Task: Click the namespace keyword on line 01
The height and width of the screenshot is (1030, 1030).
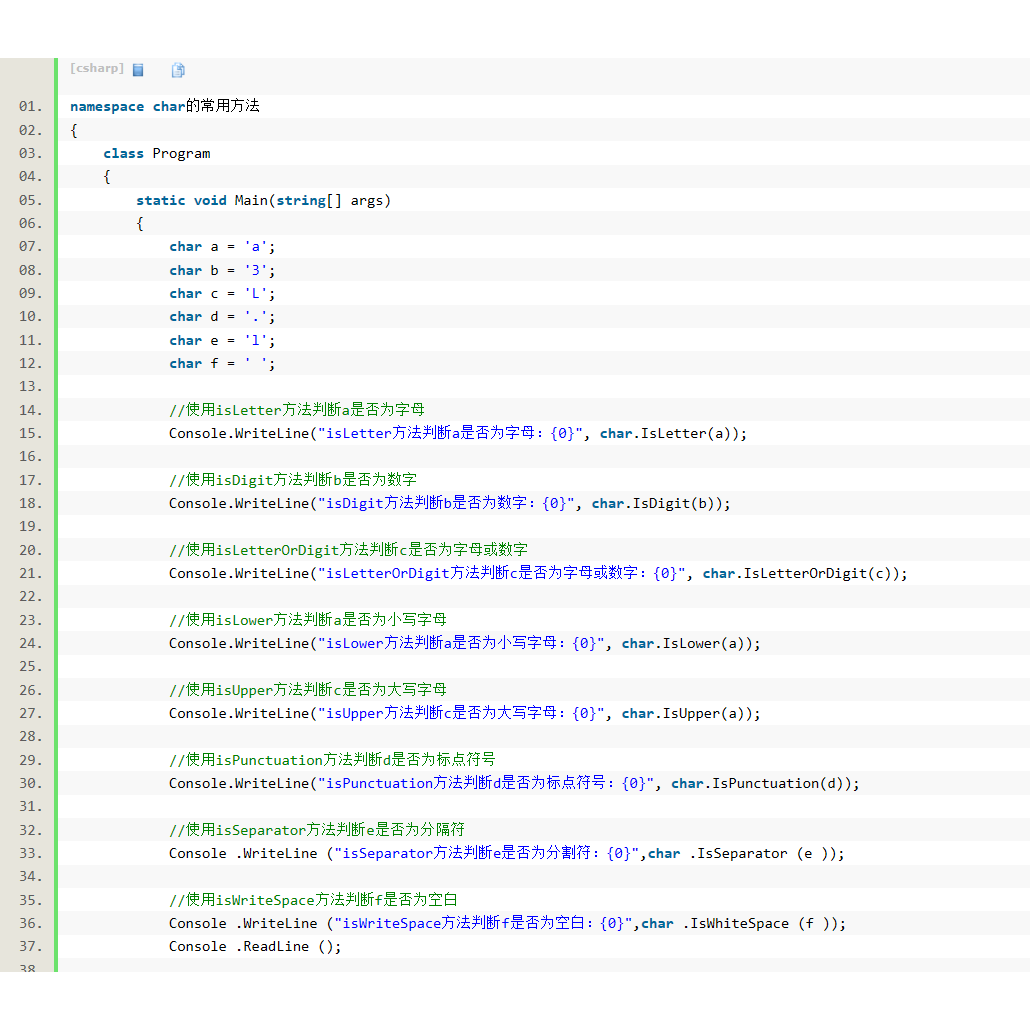Action: (x=107, y=106)
